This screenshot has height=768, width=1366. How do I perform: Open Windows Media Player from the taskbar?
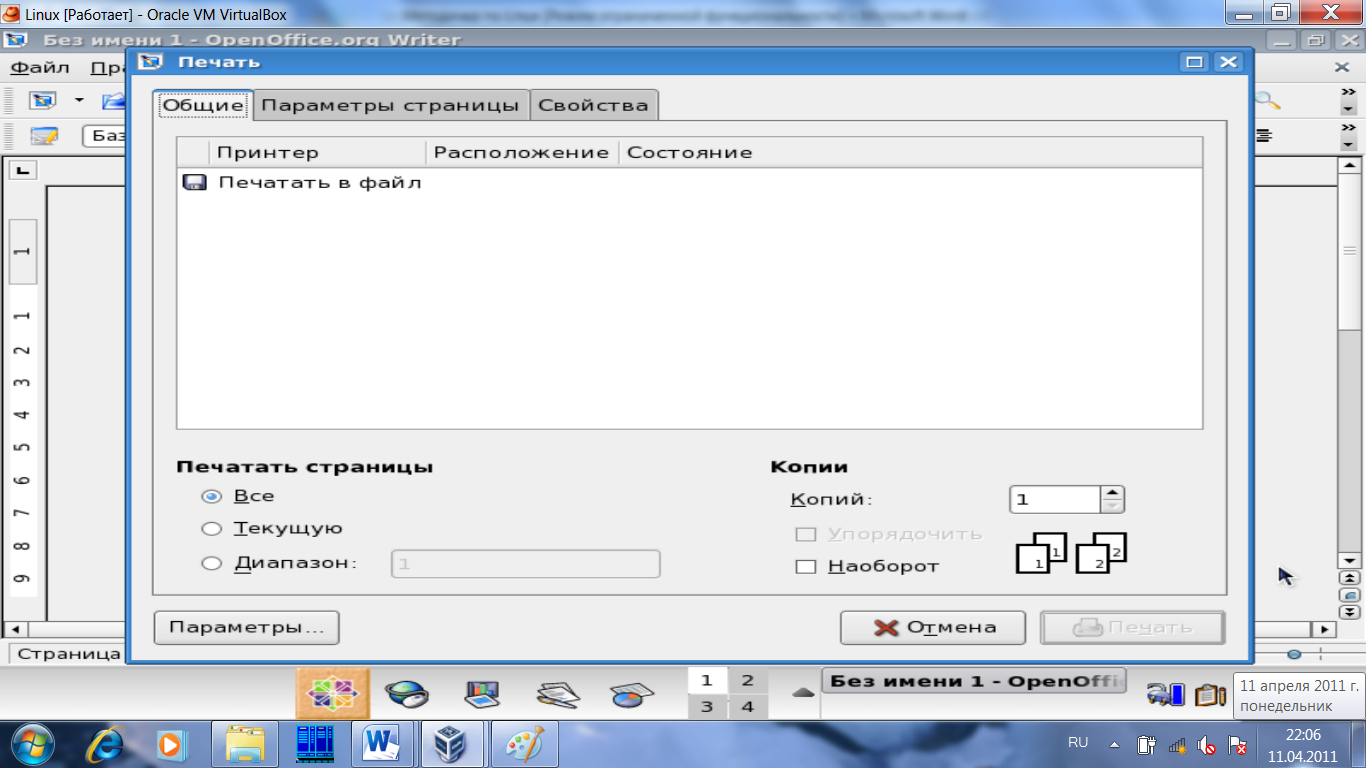[172, 745]
